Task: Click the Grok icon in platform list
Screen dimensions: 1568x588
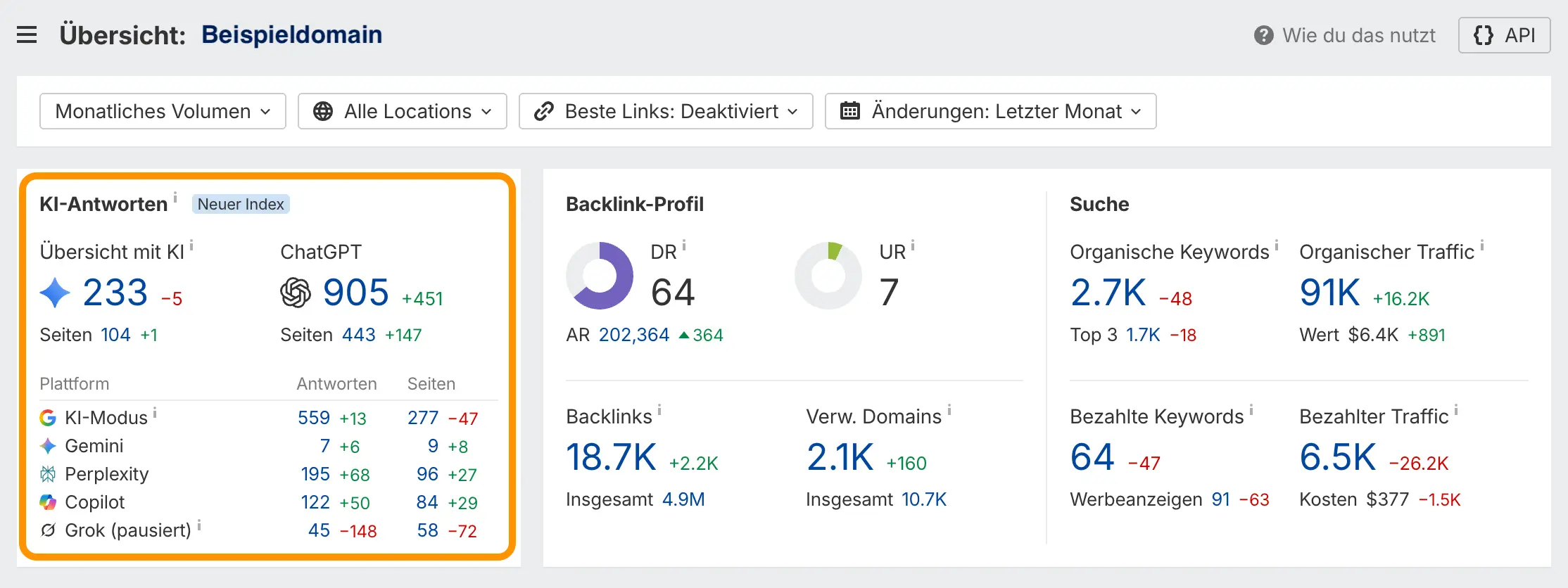Action: tap(48, 530)
